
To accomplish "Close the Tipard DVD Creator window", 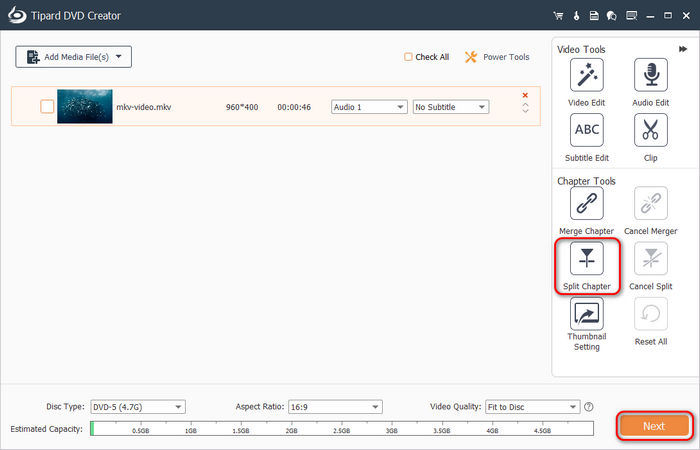I will (x=687, y=16).
